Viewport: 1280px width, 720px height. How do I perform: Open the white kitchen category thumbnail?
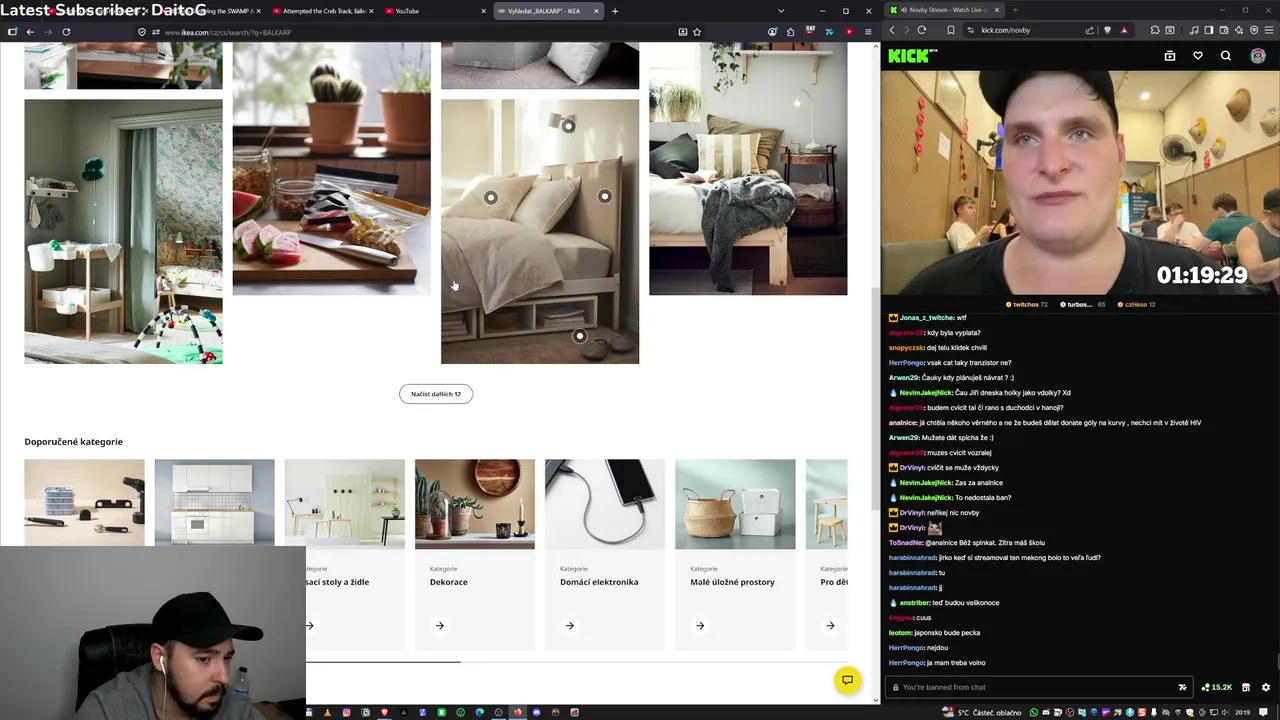pos(215,502)
